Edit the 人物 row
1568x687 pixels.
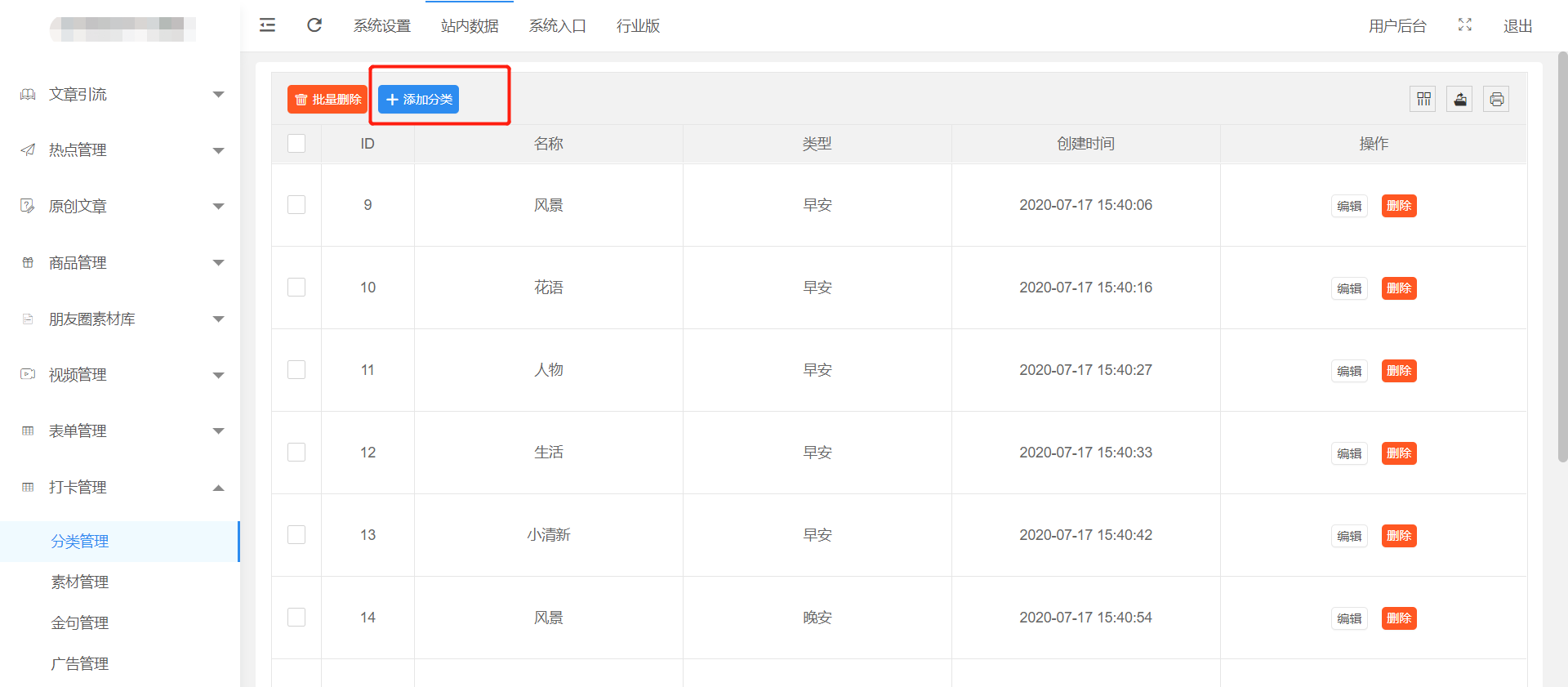[x=1349, y=371]
